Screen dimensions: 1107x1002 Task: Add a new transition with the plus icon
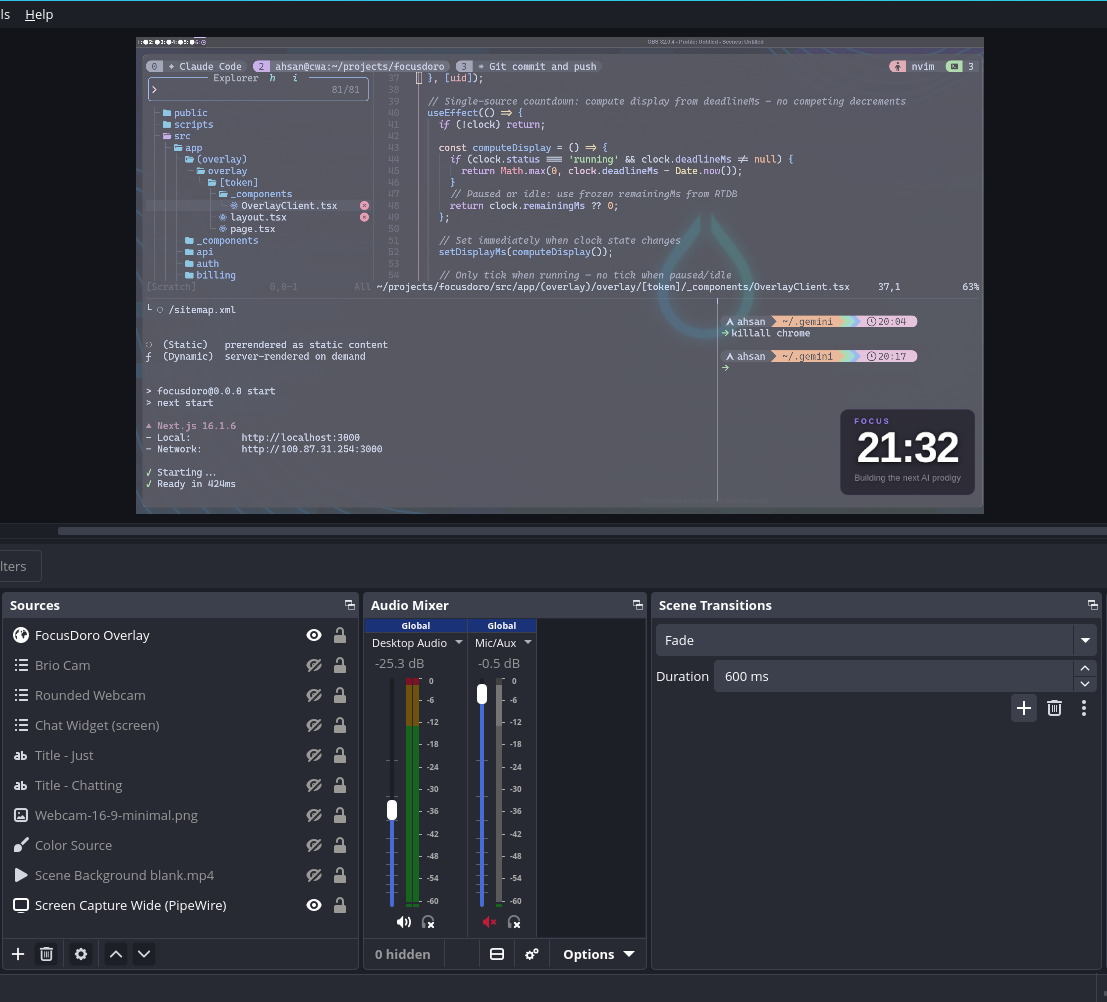tap(1023, 708)
